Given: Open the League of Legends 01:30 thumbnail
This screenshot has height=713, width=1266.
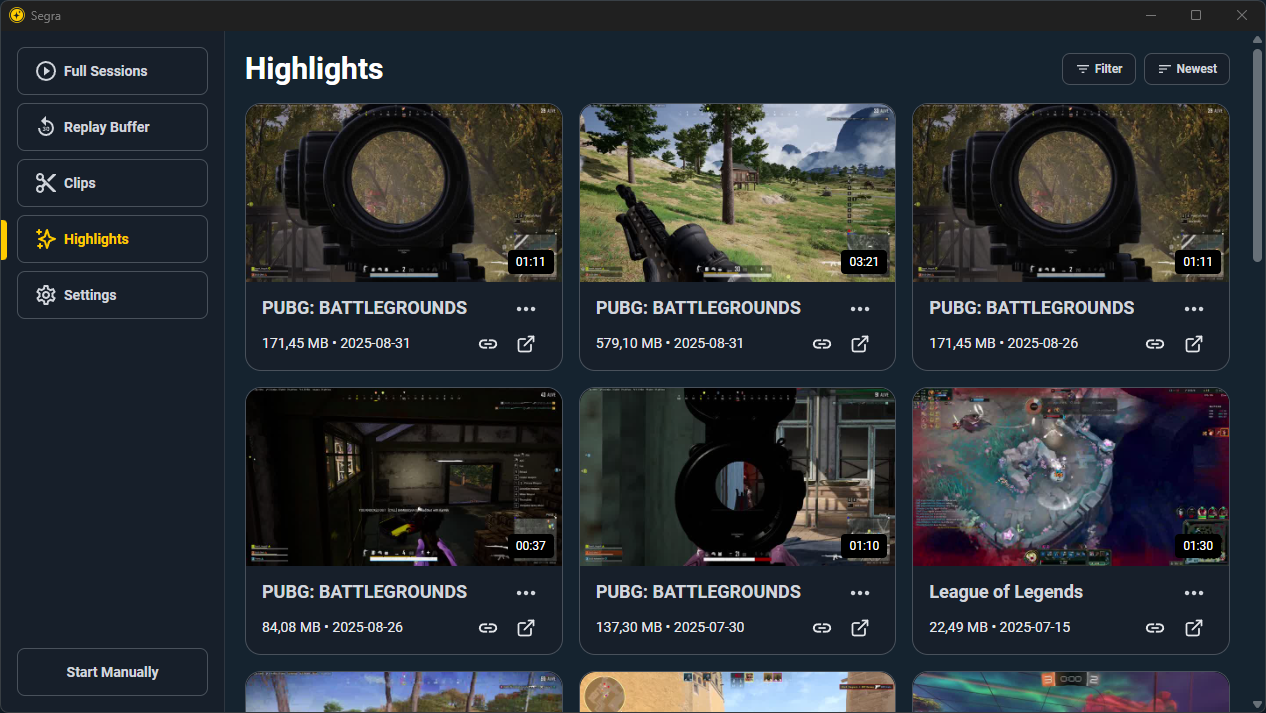Looking at the screenshot, I should tap(1071, 477).
